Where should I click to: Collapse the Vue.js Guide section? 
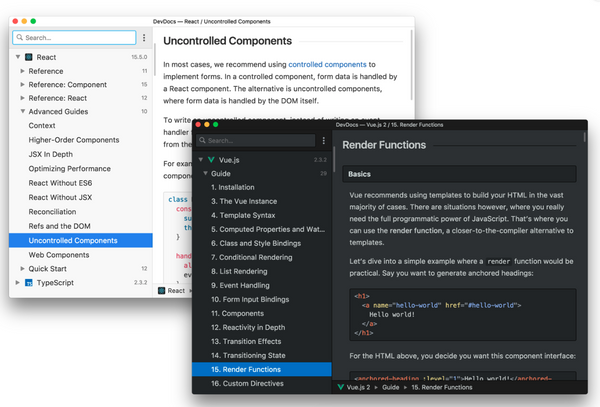(205, 173)
